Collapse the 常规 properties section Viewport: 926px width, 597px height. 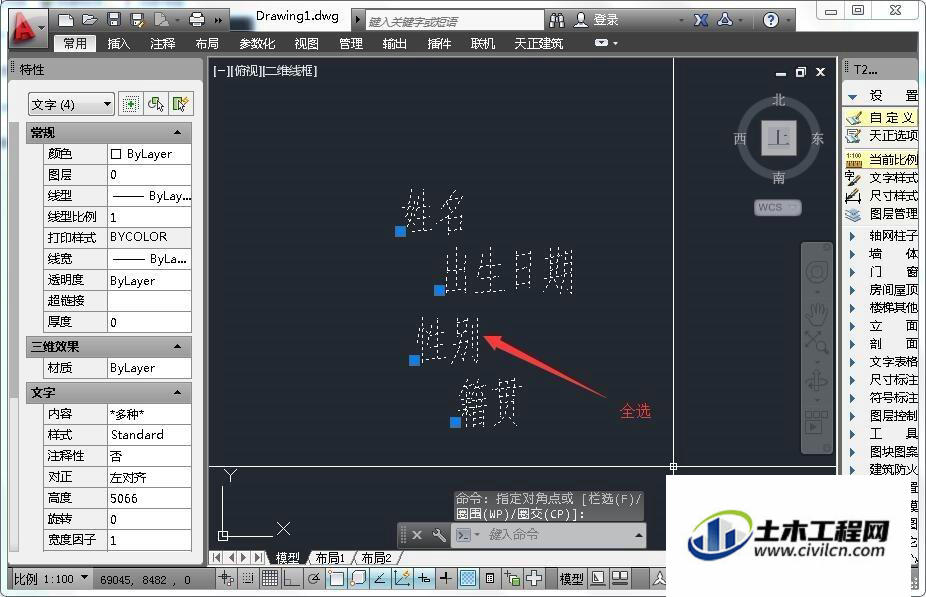177,132
